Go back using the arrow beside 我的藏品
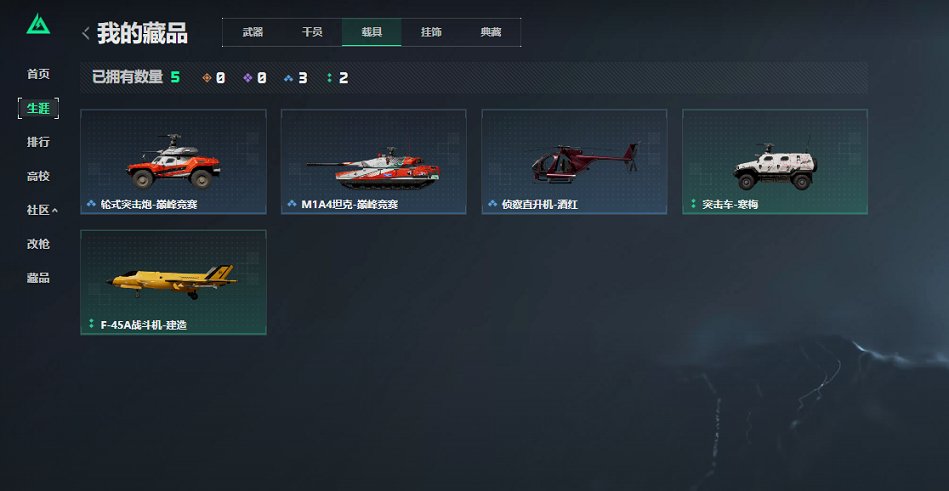This screenshot has width=949, height=491. (x=86, y=33)
